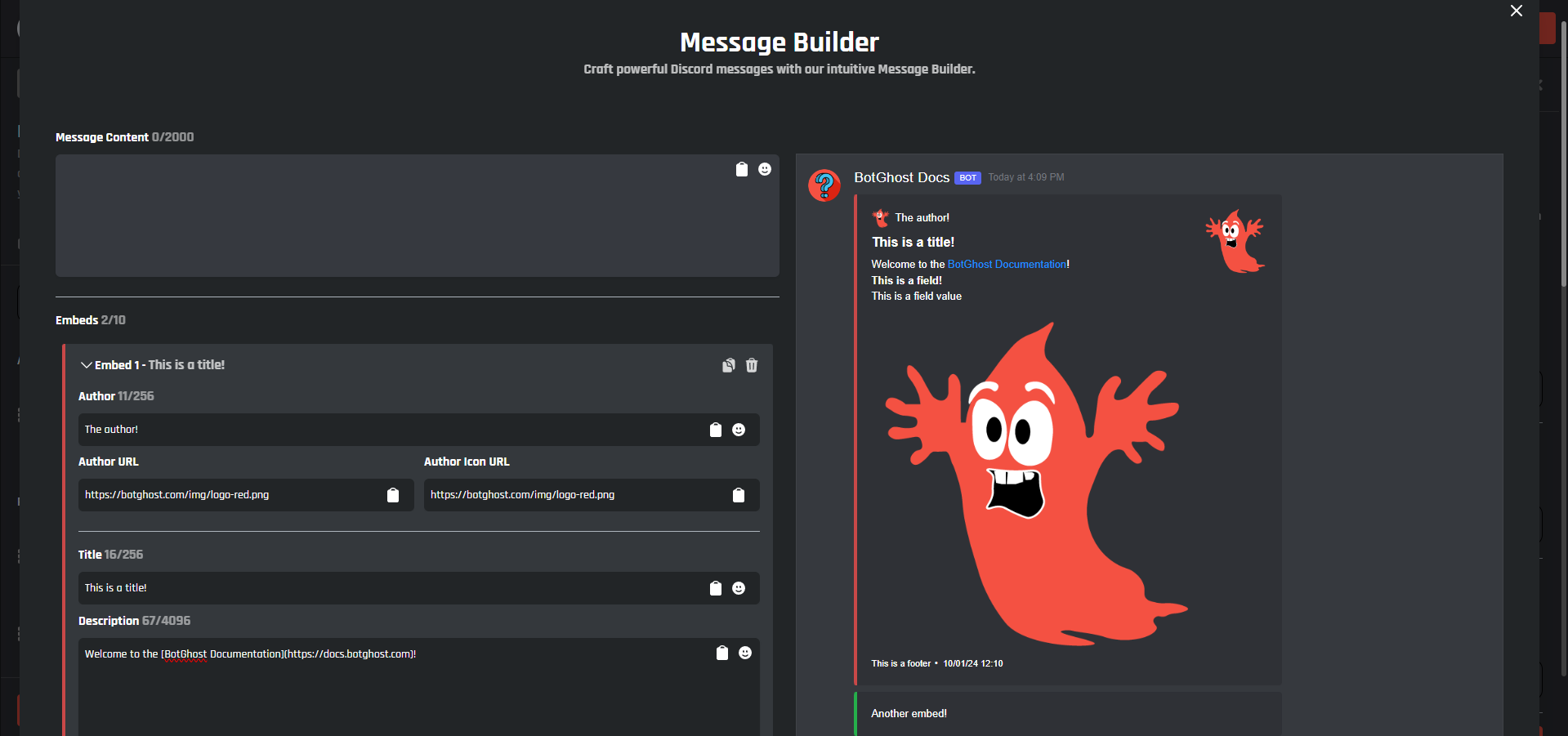Delete Embed 1 with the trash icon
1568x736 pixels.
click(x=752, y=365)
